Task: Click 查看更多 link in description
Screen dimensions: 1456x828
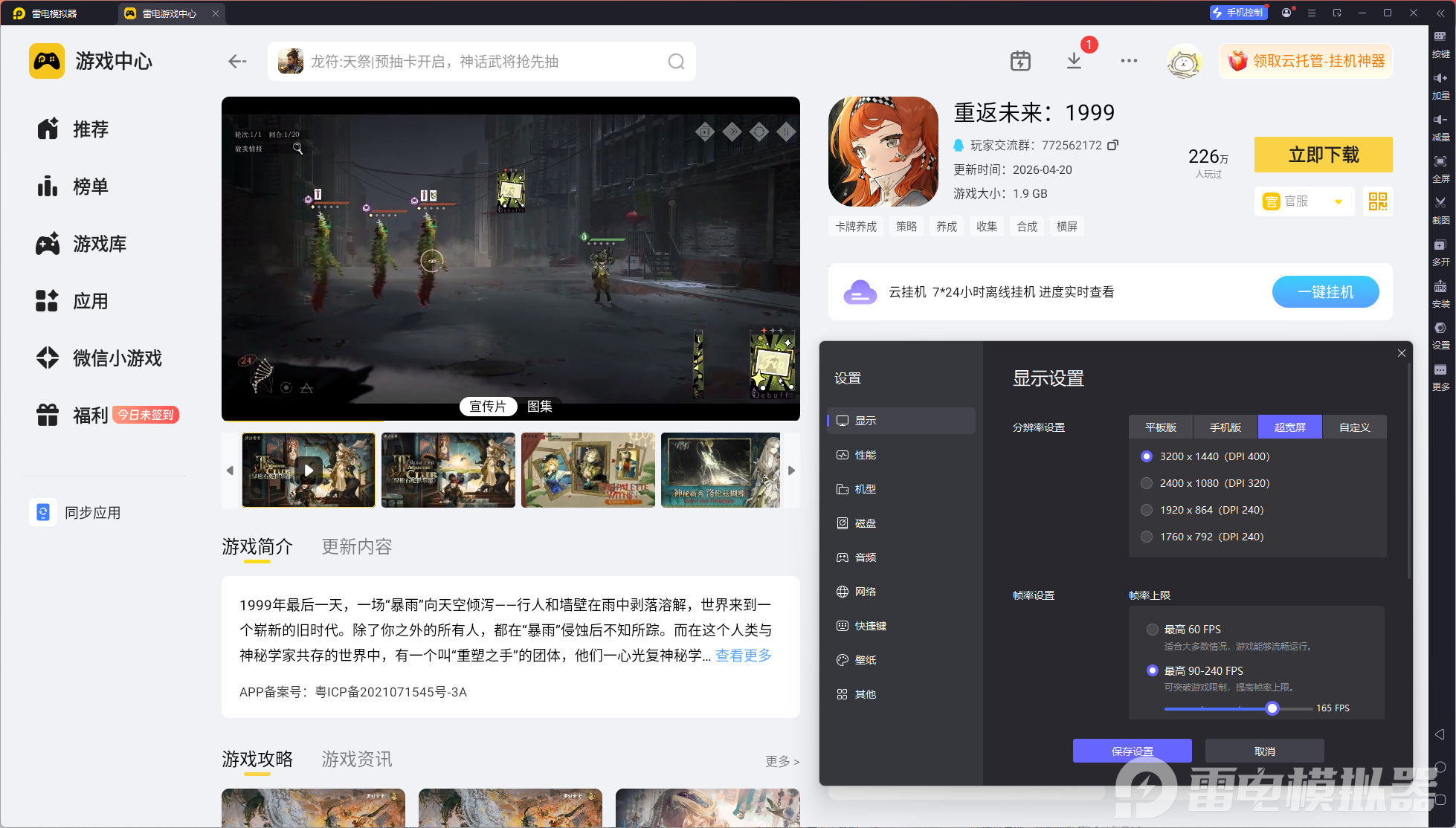Action: pos(743,655)
